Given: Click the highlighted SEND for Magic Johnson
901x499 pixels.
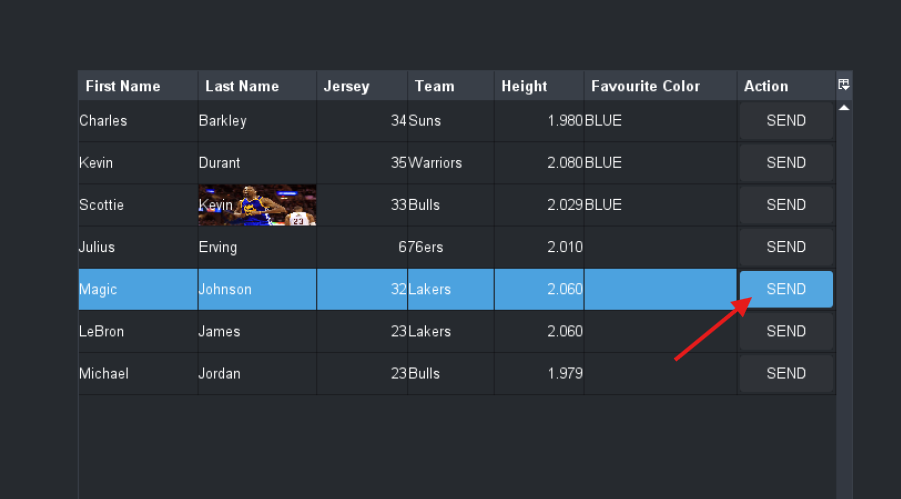Looking at the screenshot, I should coord(786,289).
